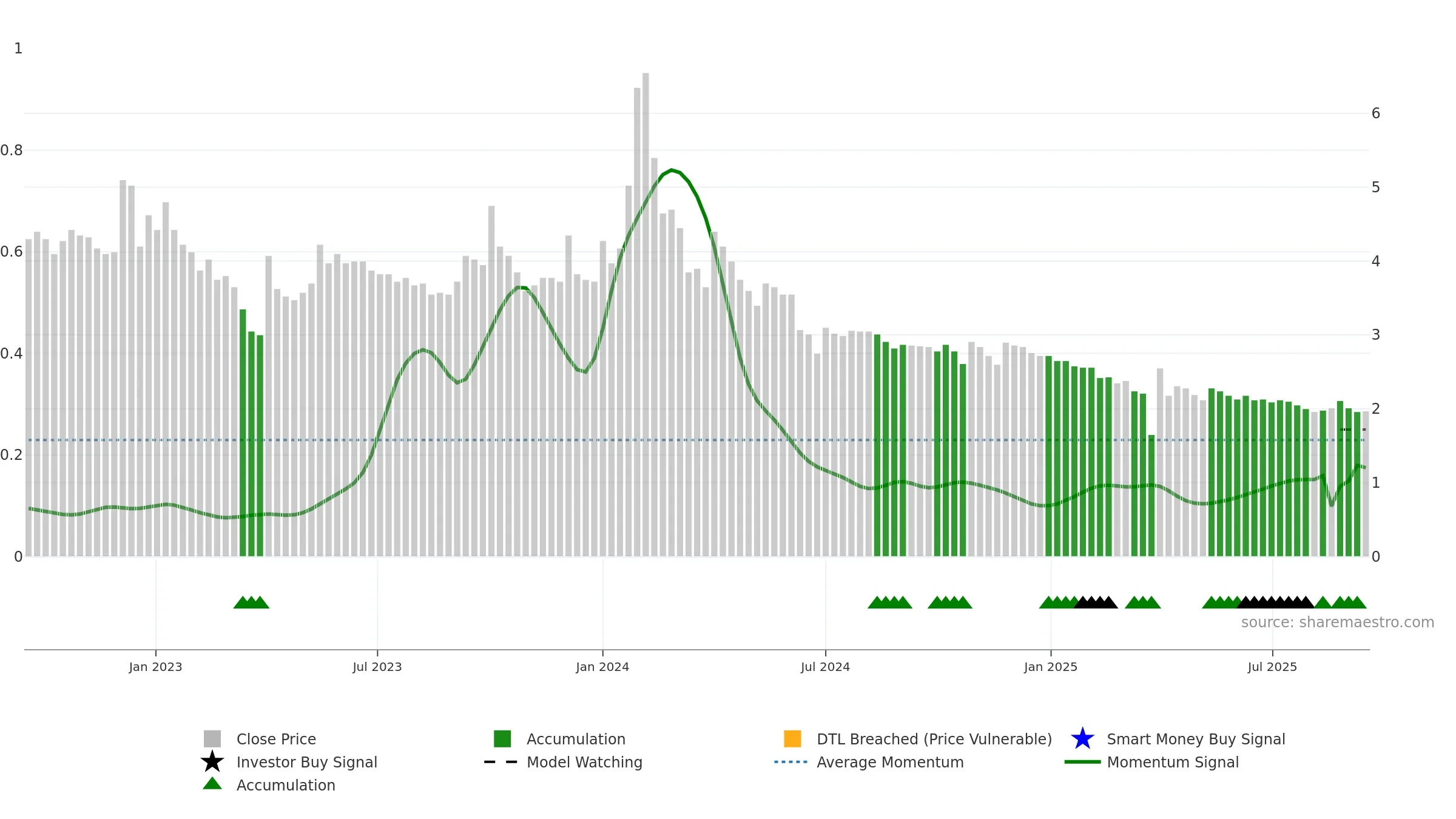Screen dimensions: 1456x819
Task: Click the orange DTL Breached legend swatch
Action: 792,739
